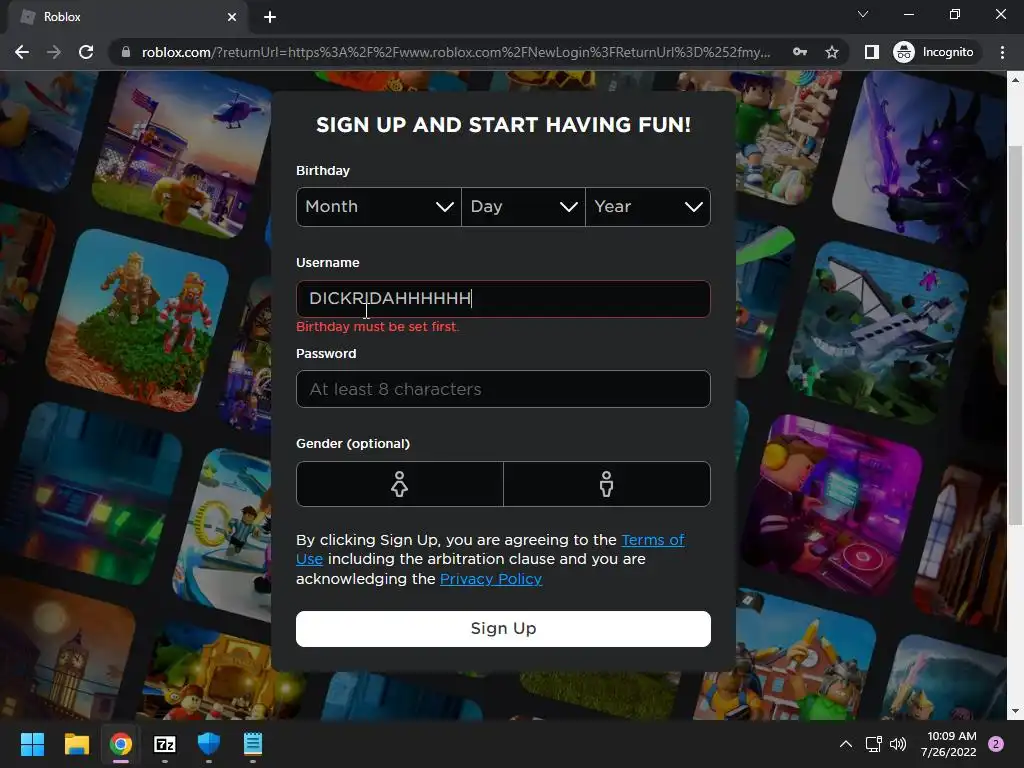The height and width of the screenshot is (768, 1024).
Task: Expand the Month birthday dropdown
Action: pos(379,207)
